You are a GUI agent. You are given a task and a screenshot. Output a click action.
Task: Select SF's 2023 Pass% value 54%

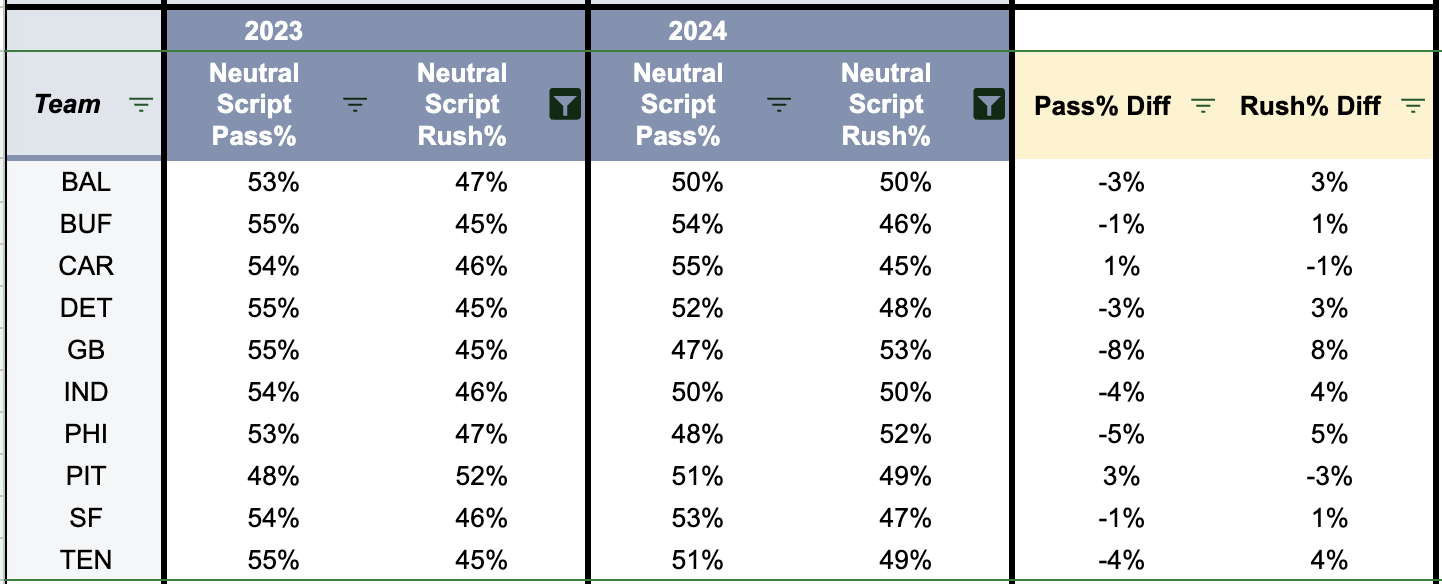273,518
